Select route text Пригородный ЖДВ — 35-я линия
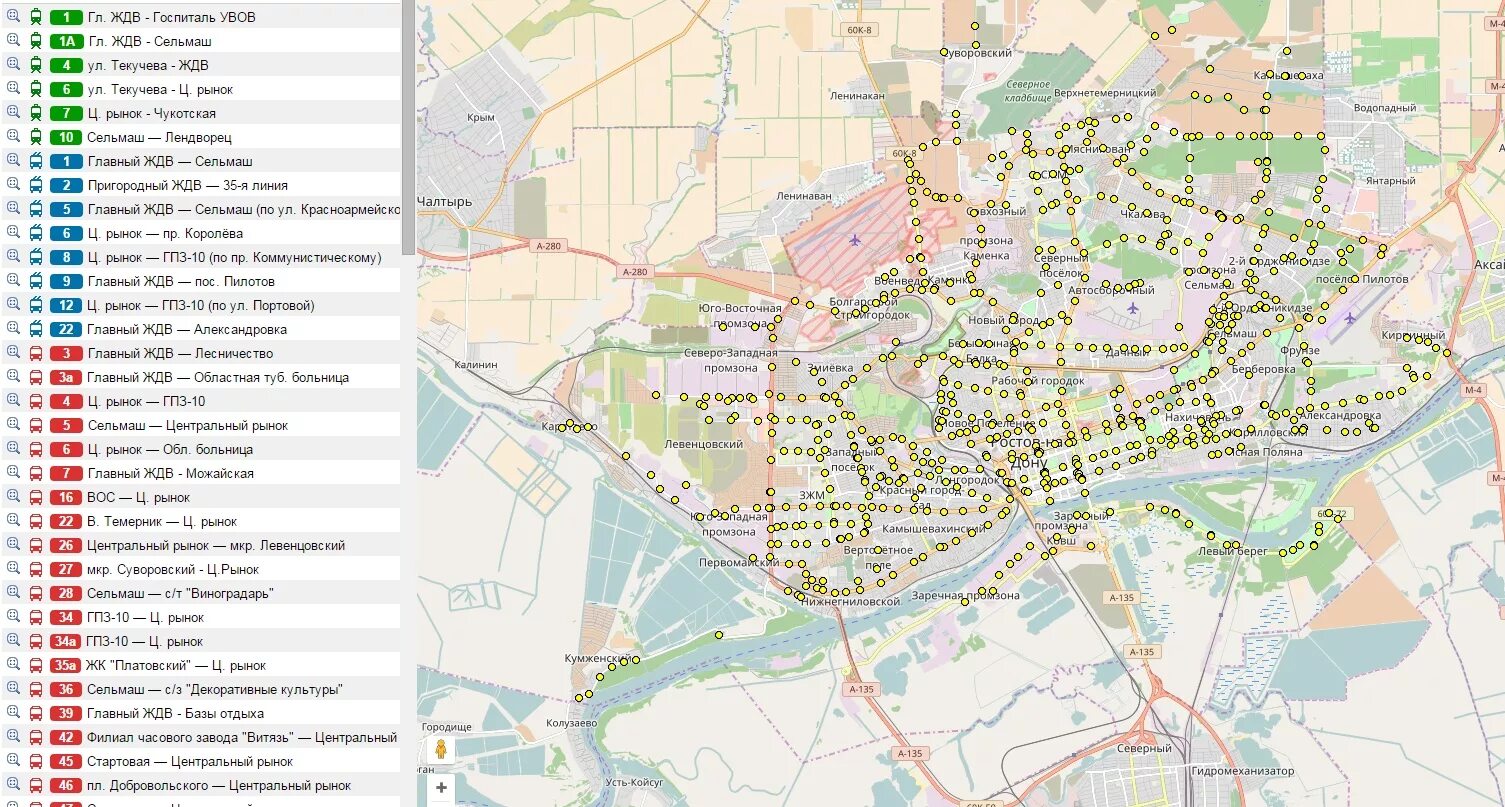Image resolution: width=1505 pixels, height=807 pixels. point(188,185)
